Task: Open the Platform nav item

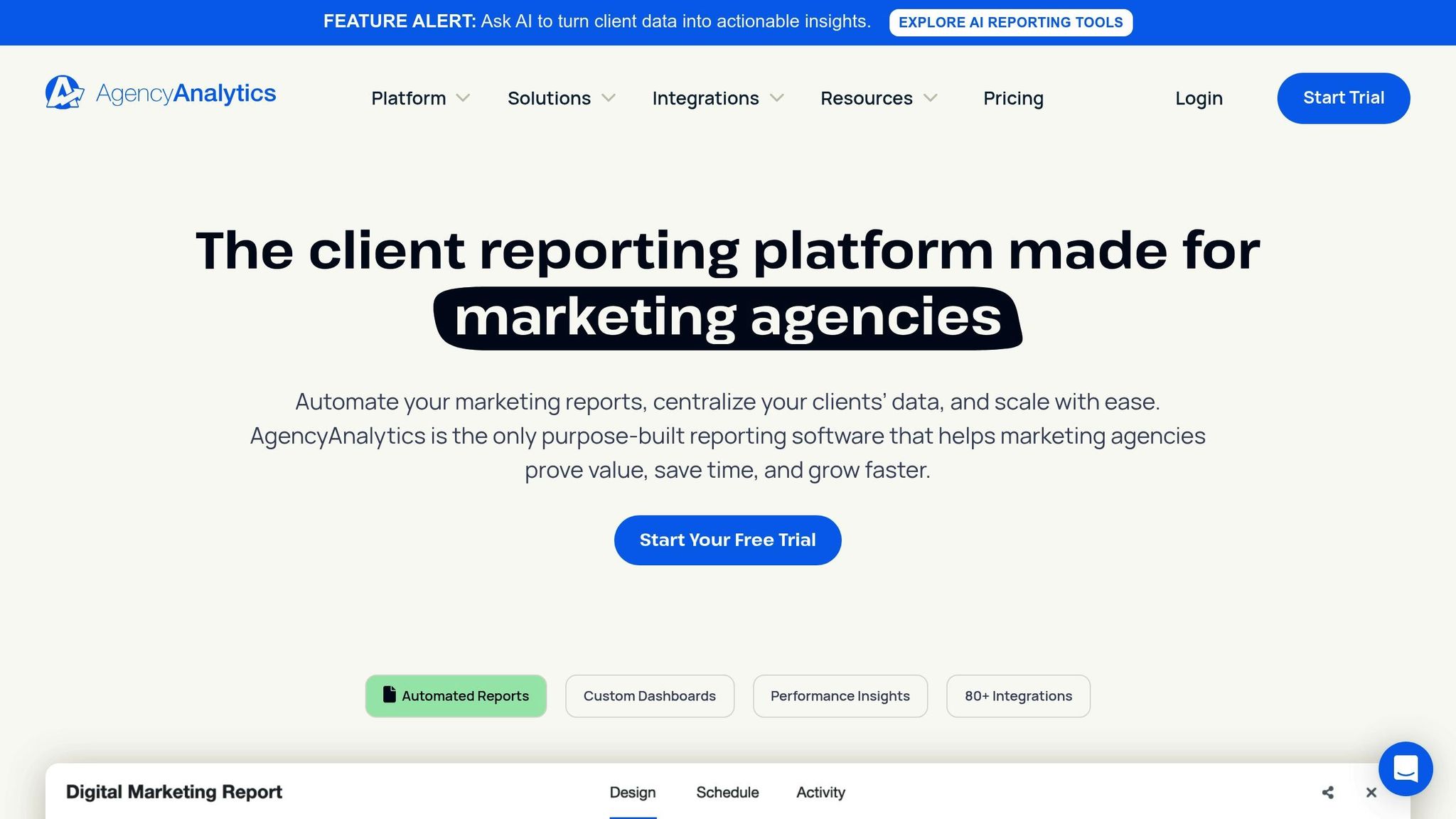Action: point(409,98)
